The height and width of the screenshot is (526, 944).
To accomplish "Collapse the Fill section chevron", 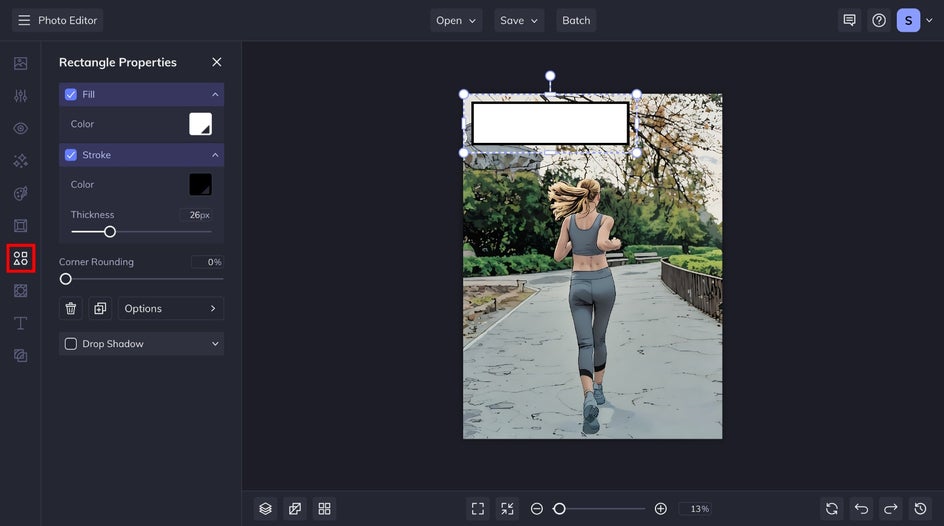I will [x=215, y=94].
